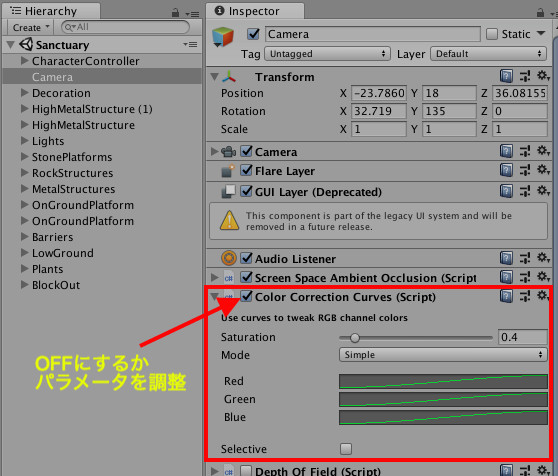Viewport: 558px width, 476px height.
Task: Open the Red channel curve editor
Action: (443, 381)
